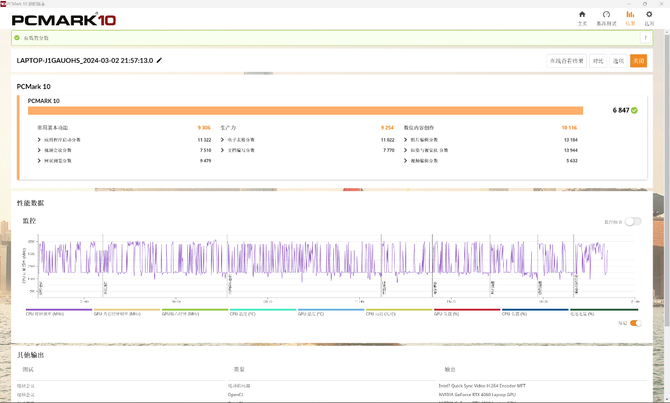Toggle the red GPU load legend
Screen dimensions: 670x403
pyautogui.click(x=467, y=312)
